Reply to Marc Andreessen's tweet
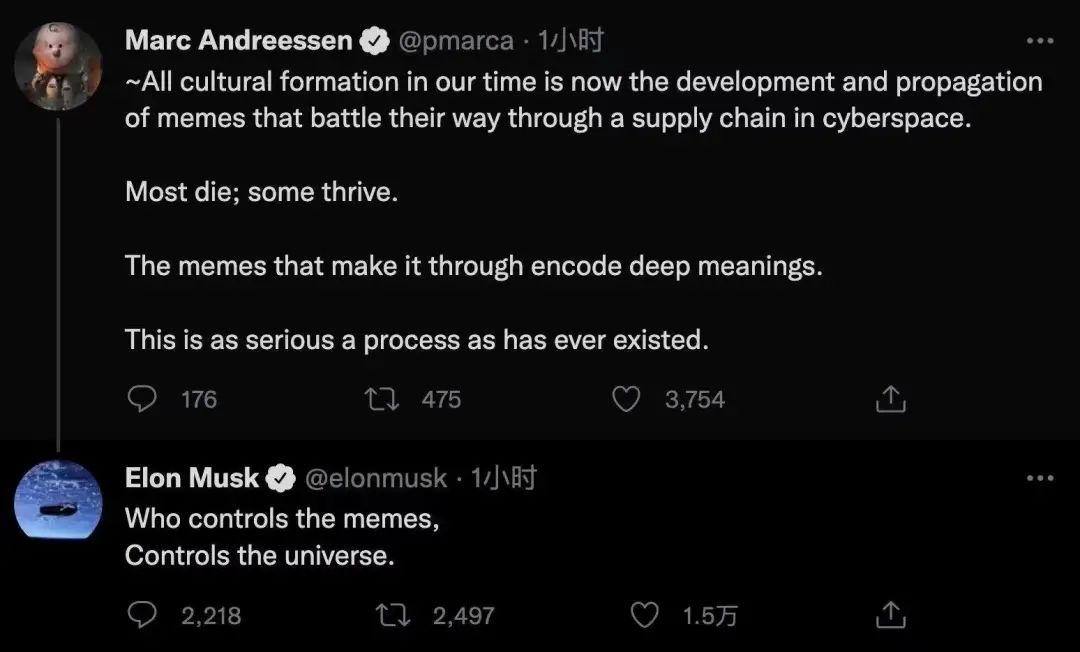1080x652 pixels. click(x=144, y=400)
